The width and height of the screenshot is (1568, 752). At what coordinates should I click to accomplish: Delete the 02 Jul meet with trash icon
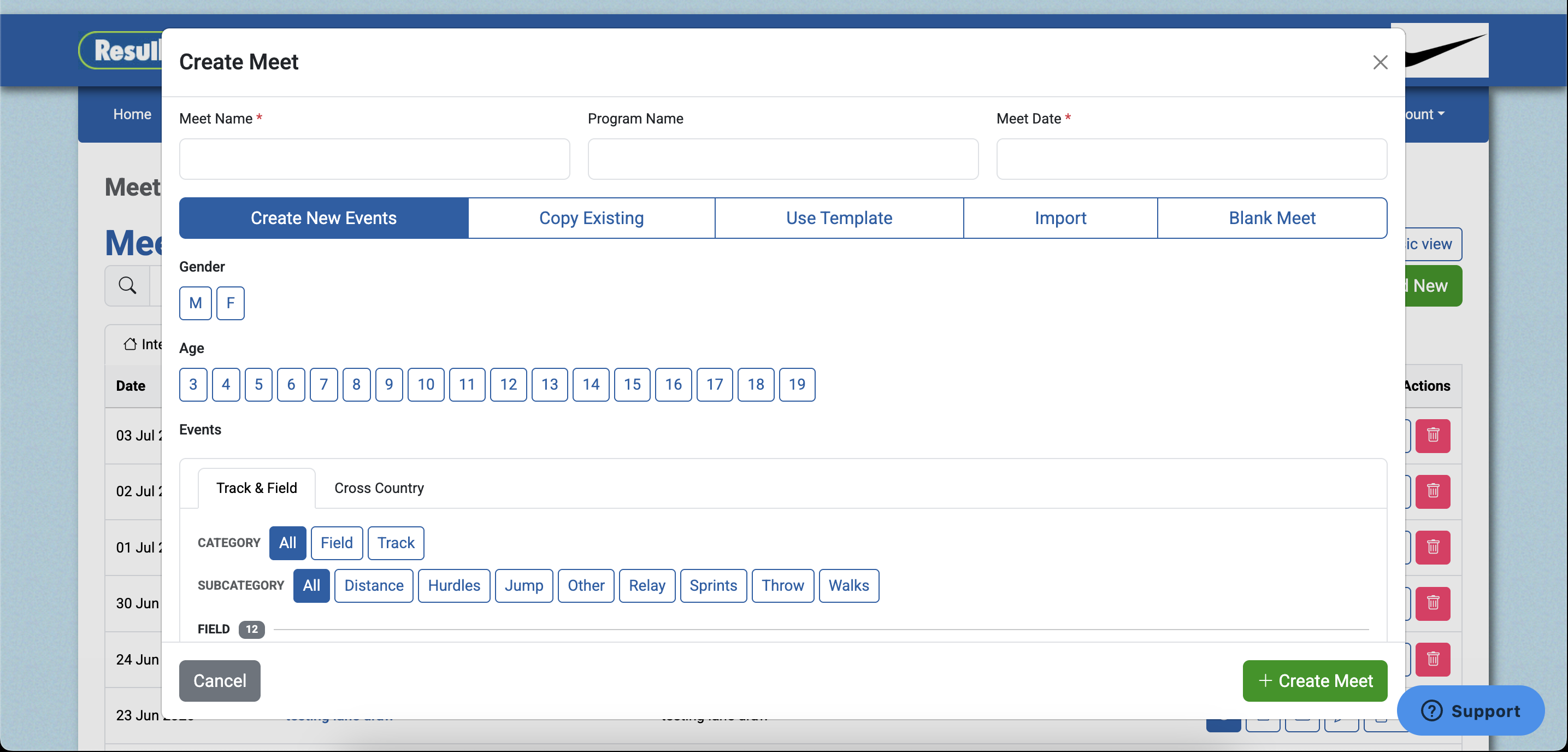1433,491
